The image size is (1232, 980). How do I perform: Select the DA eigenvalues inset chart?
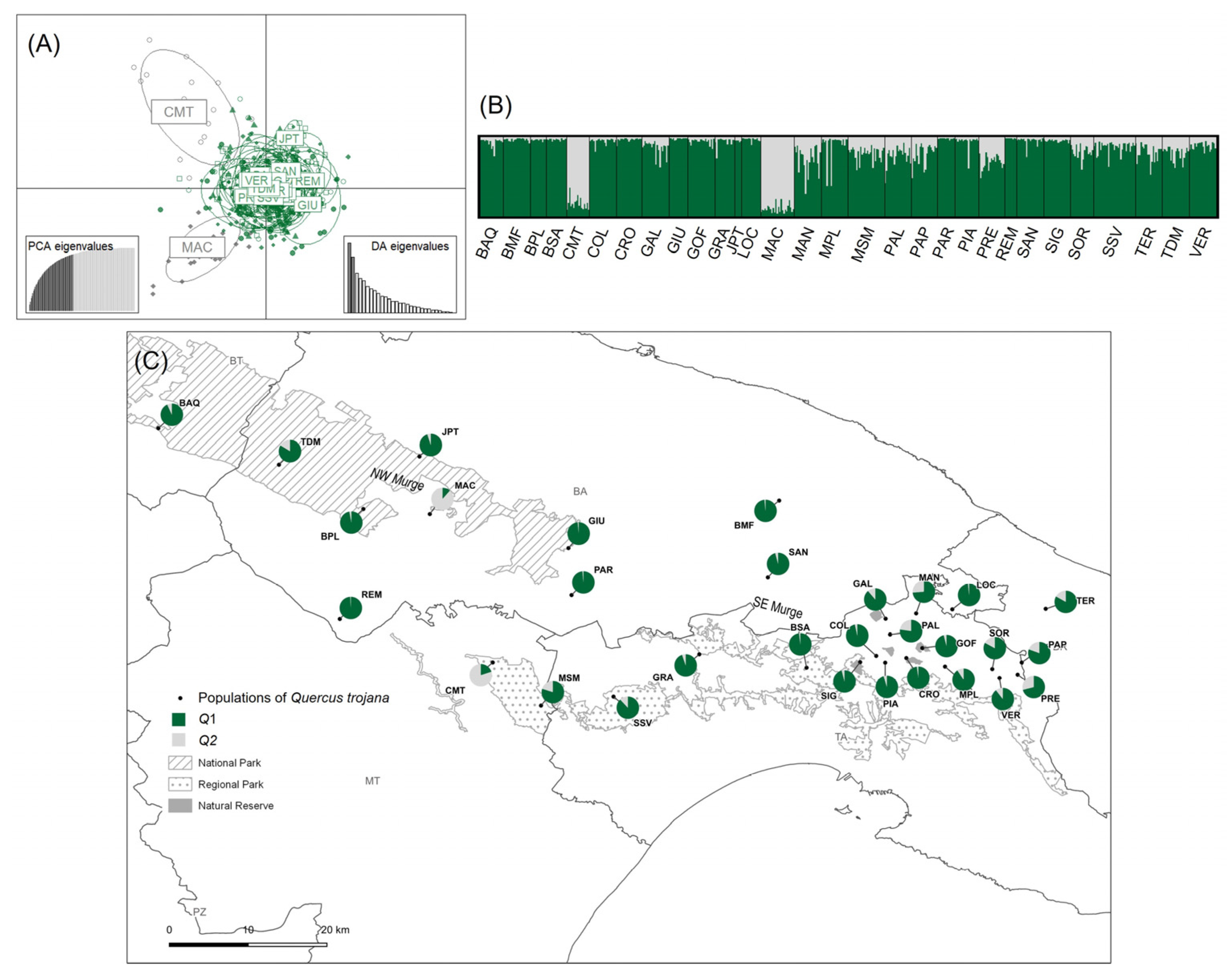click(400, 275)
